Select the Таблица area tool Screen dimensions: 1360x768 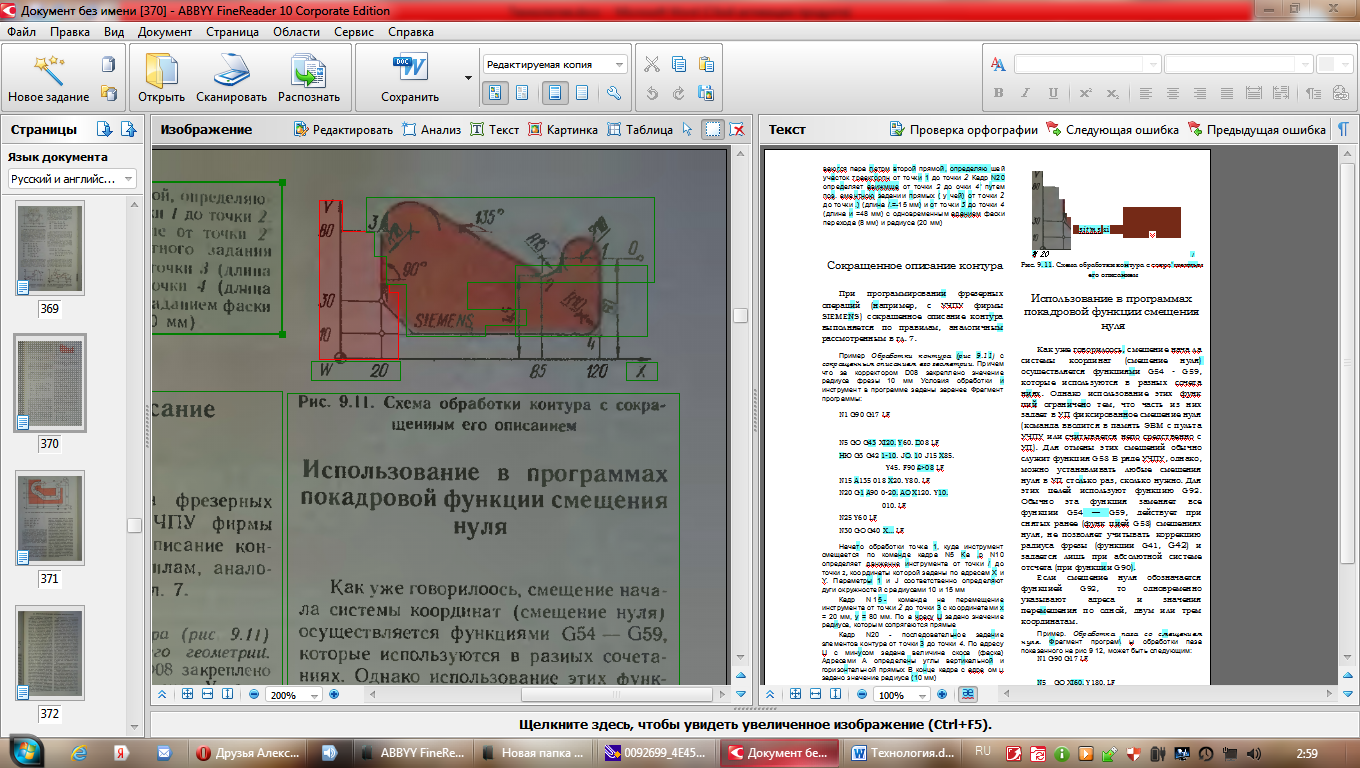pos(640,129)
